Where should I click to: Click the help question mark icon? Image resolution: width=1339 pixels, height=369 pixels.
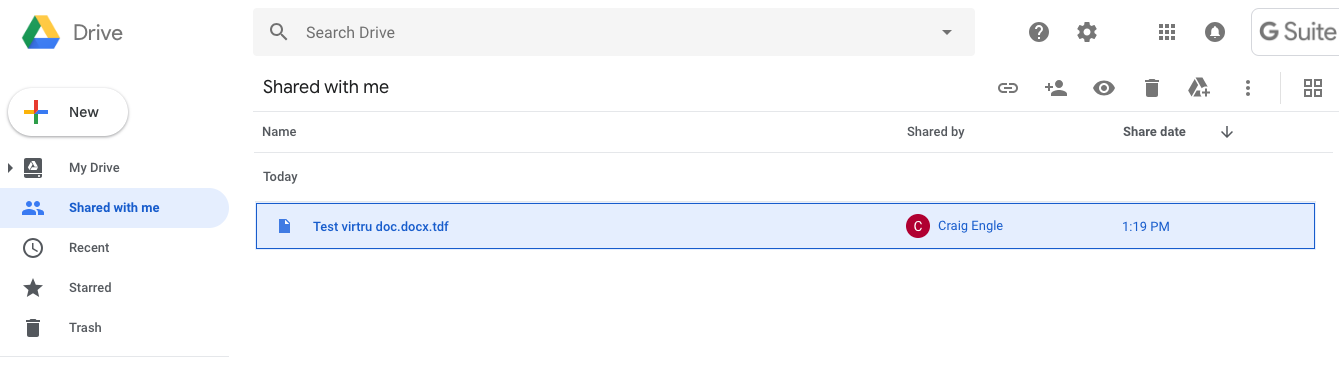pyautogui.click(x=1039, y=32)
